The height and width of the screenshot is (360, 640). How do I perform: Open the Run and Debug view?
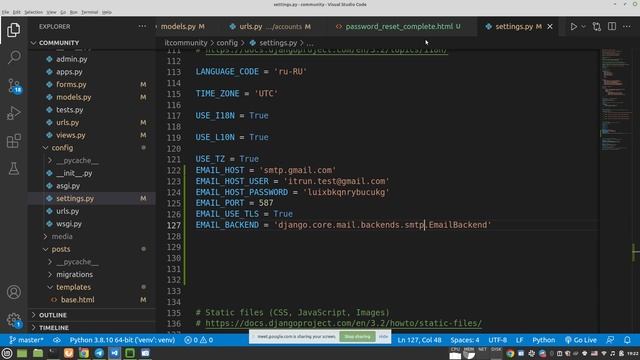pyautogui.click(x=13, y=113)
